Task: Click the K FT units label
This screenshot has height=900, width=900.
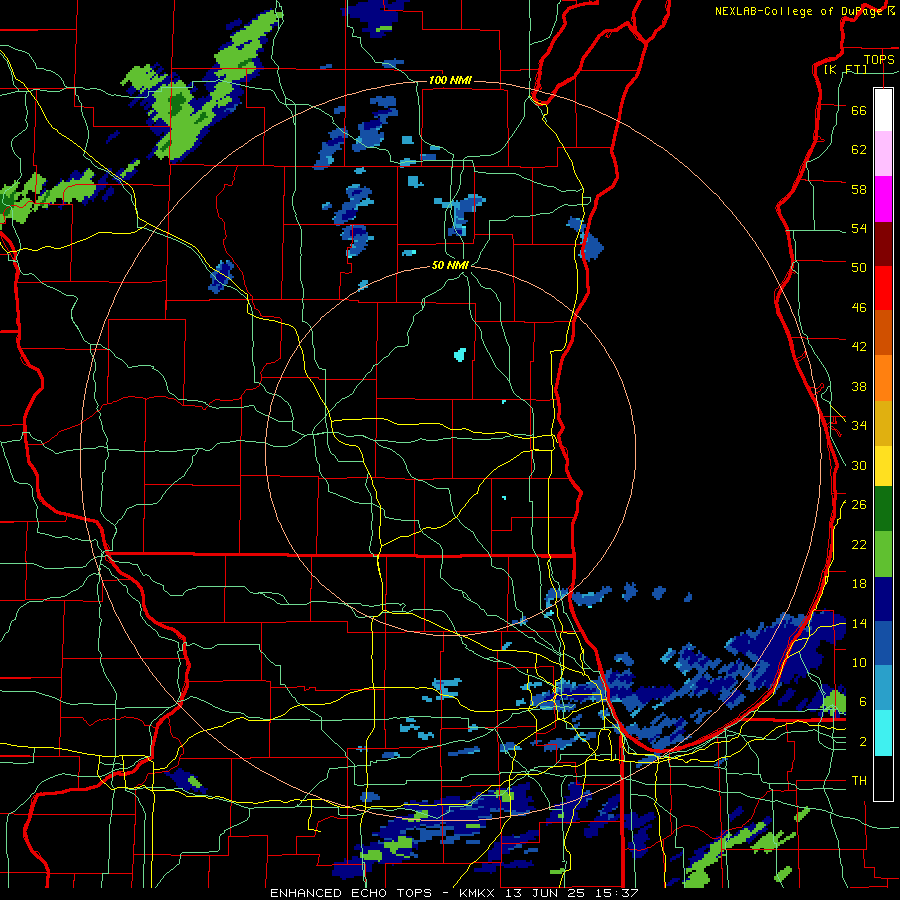Action: tap(846, 69)
